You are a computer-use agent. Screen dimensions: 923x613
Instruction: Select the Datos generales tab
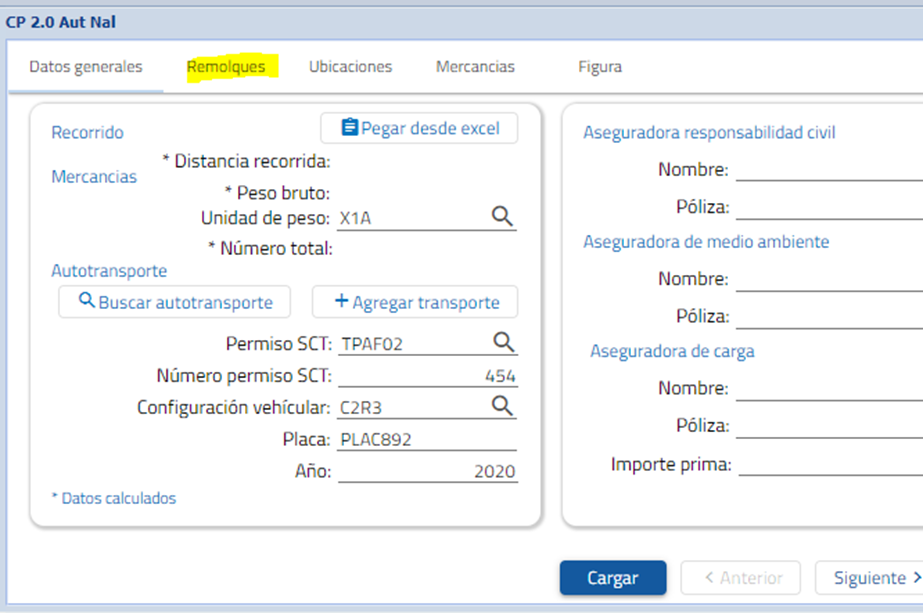[x=86, y=67]
